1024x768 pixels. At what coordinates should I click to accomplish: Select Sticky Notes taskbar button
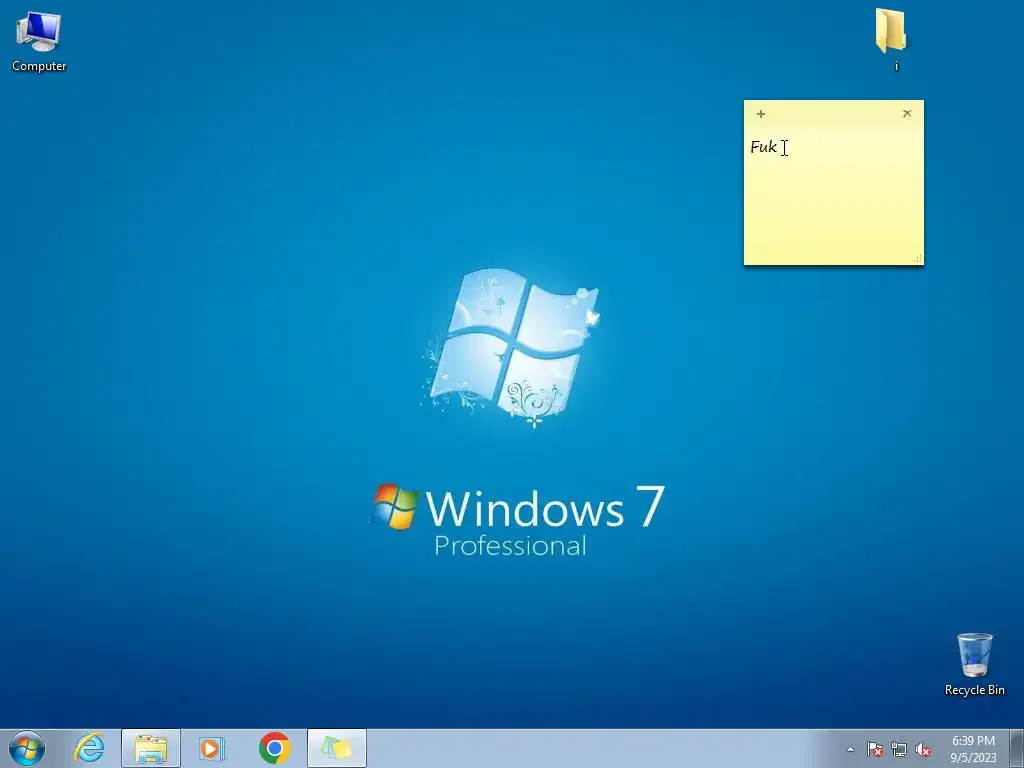tap(337, 748)
